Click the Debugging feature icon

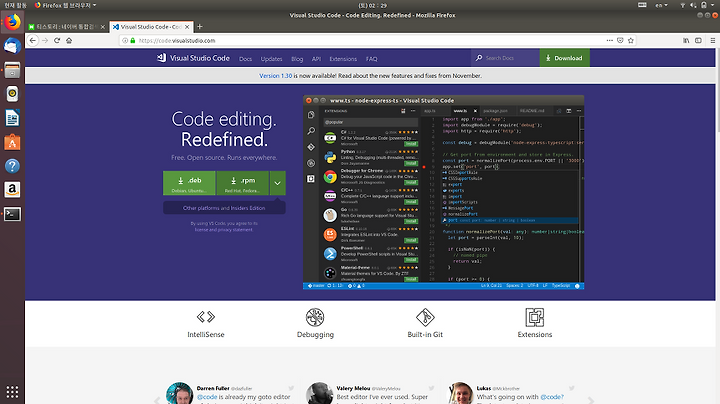[x=315, y=317]
